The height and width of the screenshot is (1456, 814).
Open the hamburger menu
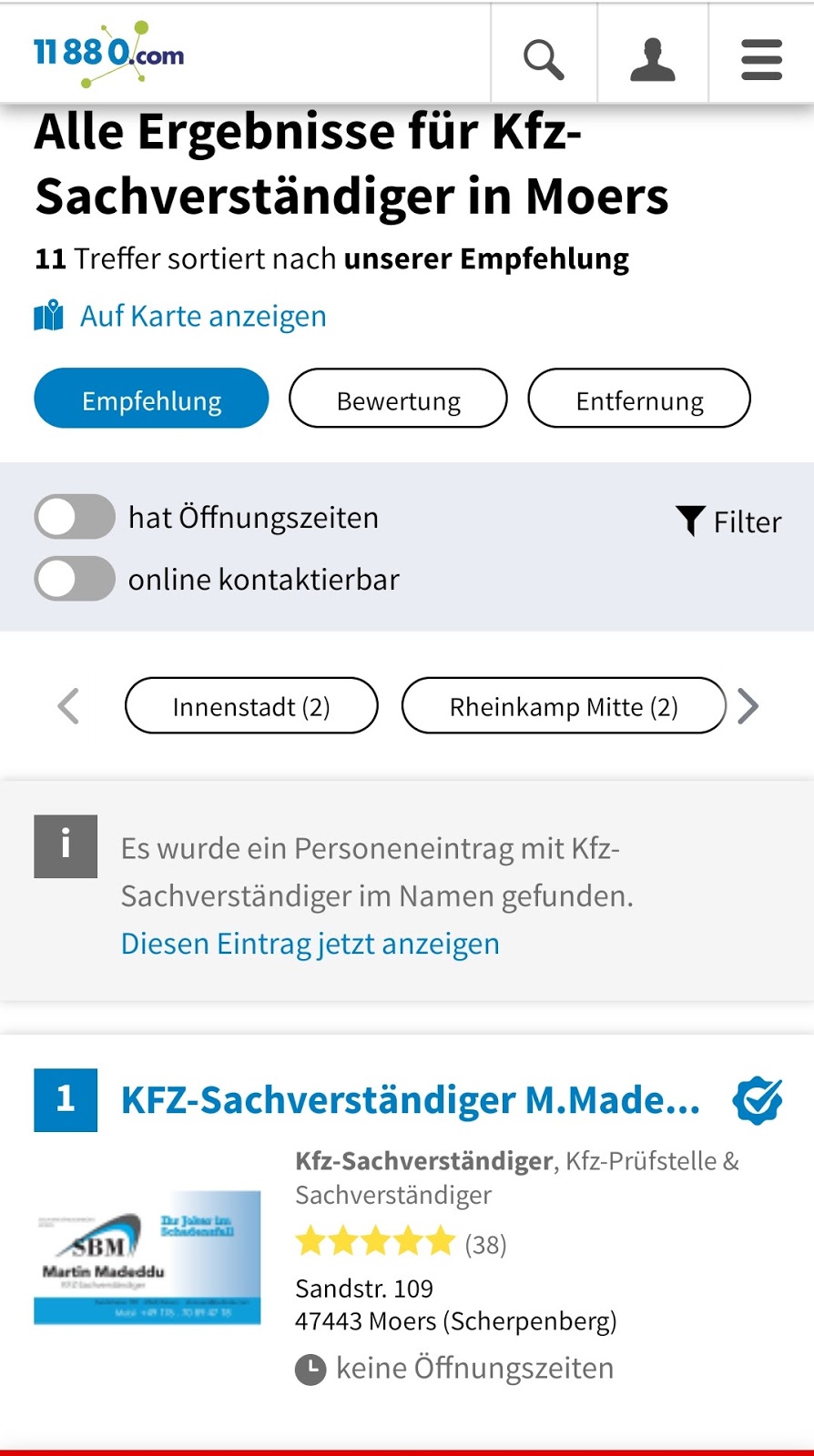click(761, 59)
